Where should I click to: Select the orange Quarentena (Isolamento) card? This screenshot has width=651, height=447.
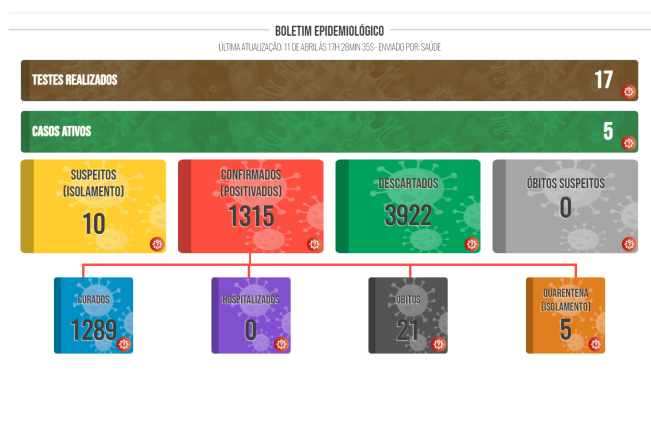coord(565,315)
